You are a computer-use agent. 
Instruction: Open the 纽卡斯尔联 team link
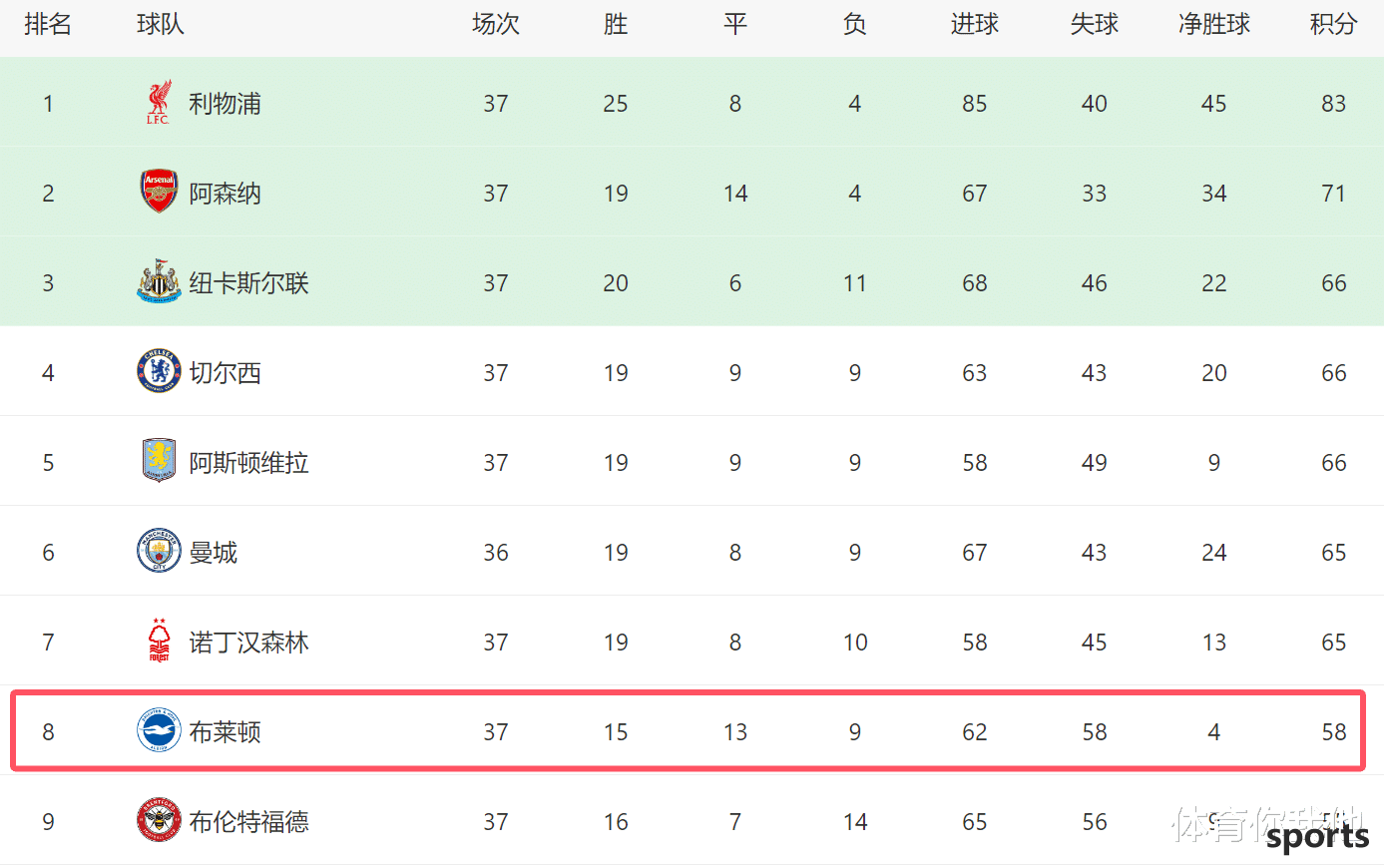[x=249, y=283]
